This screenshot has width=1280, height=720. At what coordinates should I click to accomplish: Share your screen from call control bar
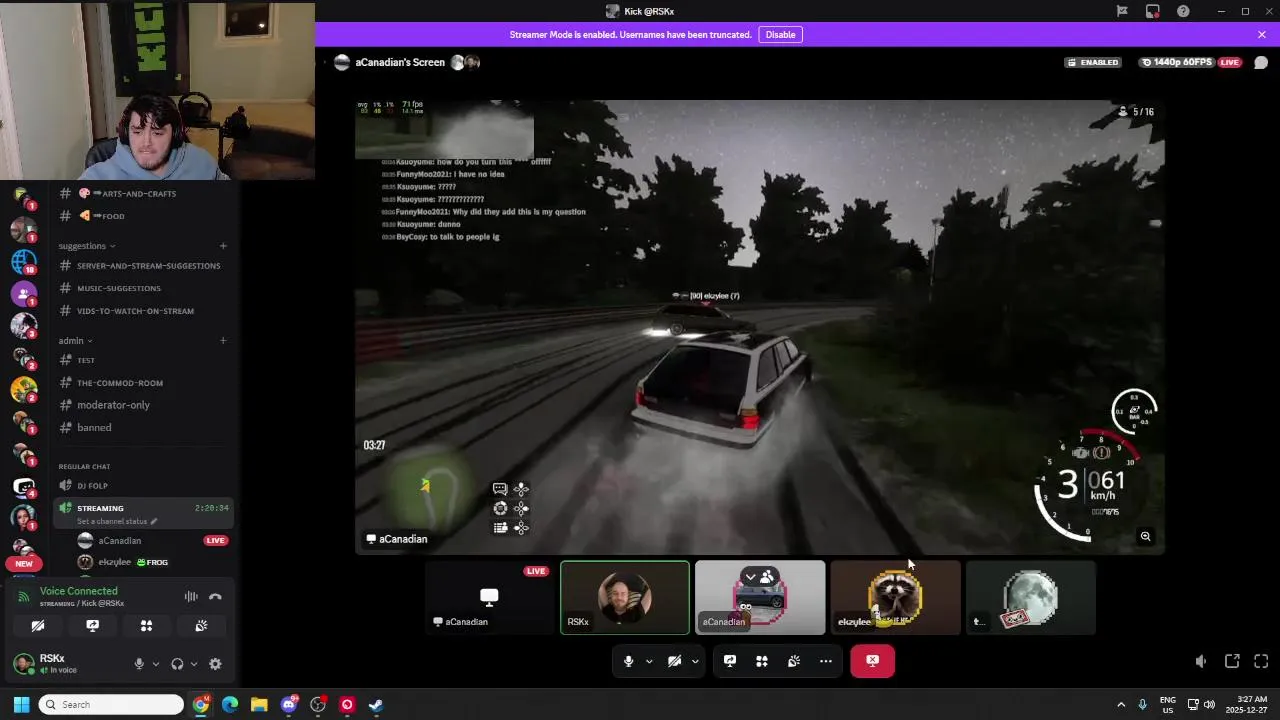coord(730,661)
